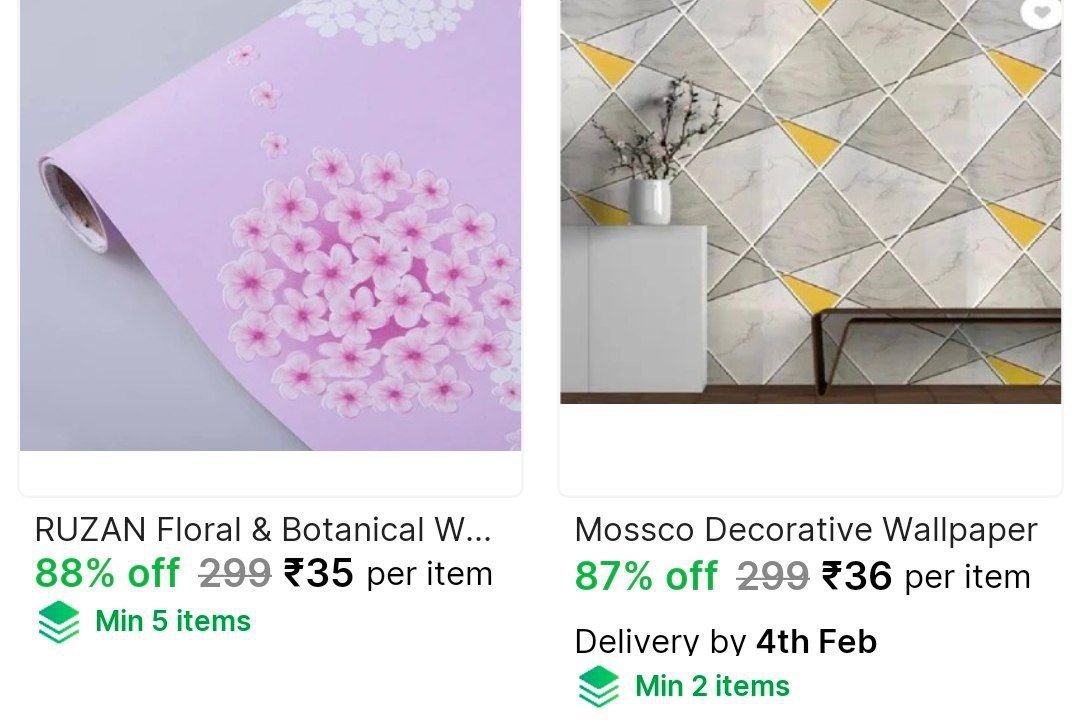Viewport: 1080px width, 724px height.
Task: Click the Min 2 items label
Action: click(x=712, y=686)
